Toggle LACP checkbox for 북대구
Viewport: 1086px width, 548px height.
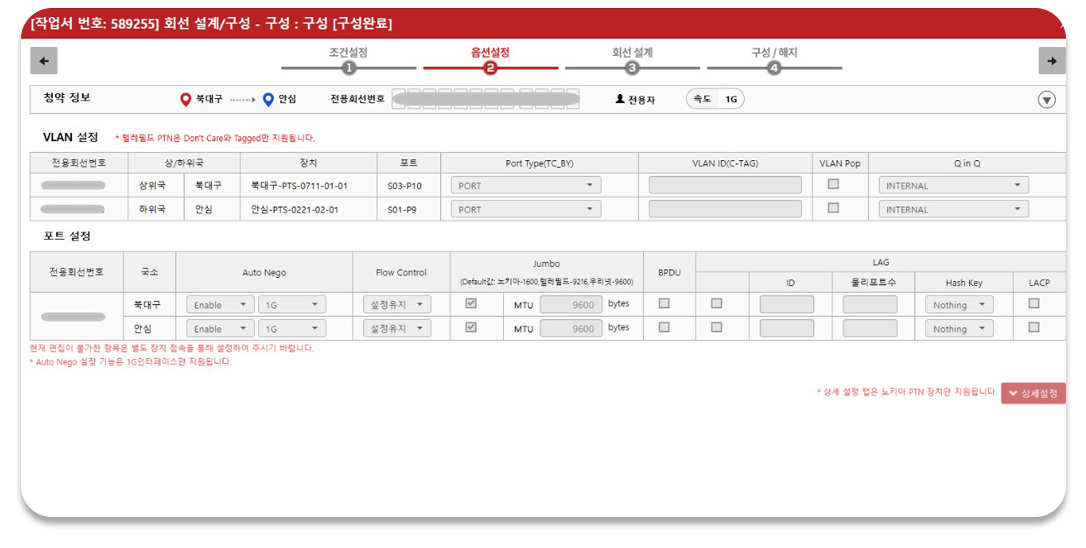point(1034,303)
